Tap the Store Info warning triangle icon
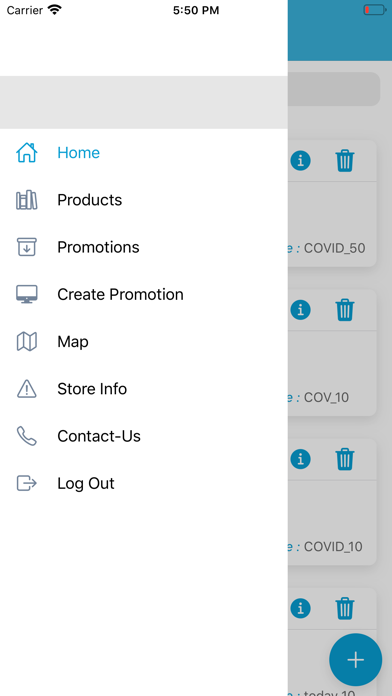The height and width of the screenshot is (696, 392). (27, 389)
